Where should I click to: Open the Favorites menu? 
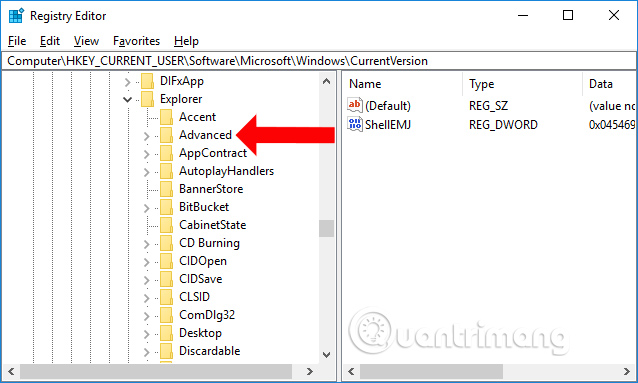pyautogui.click(x=136, y=41)
